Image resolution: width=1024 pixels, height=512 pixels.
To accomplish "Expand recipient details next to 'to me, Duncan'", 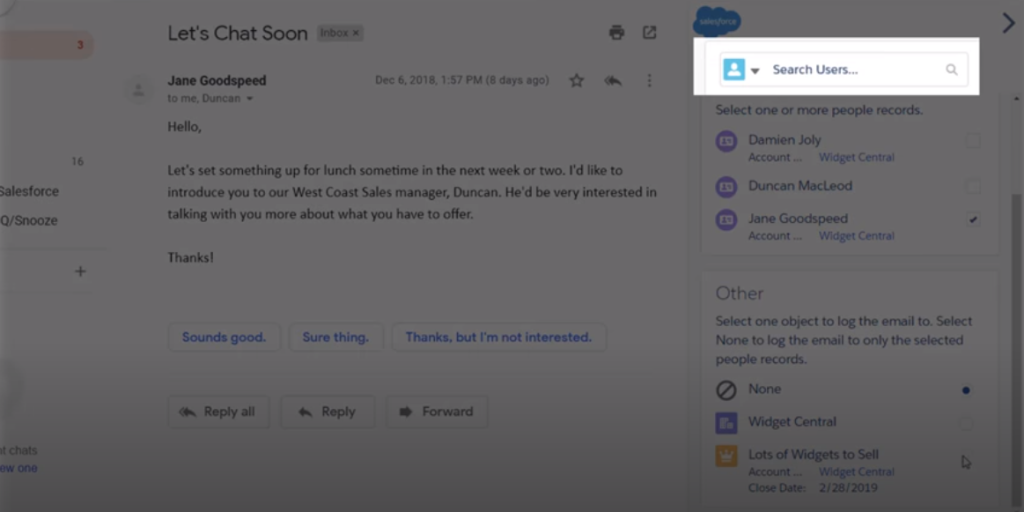I will (249, 99).
